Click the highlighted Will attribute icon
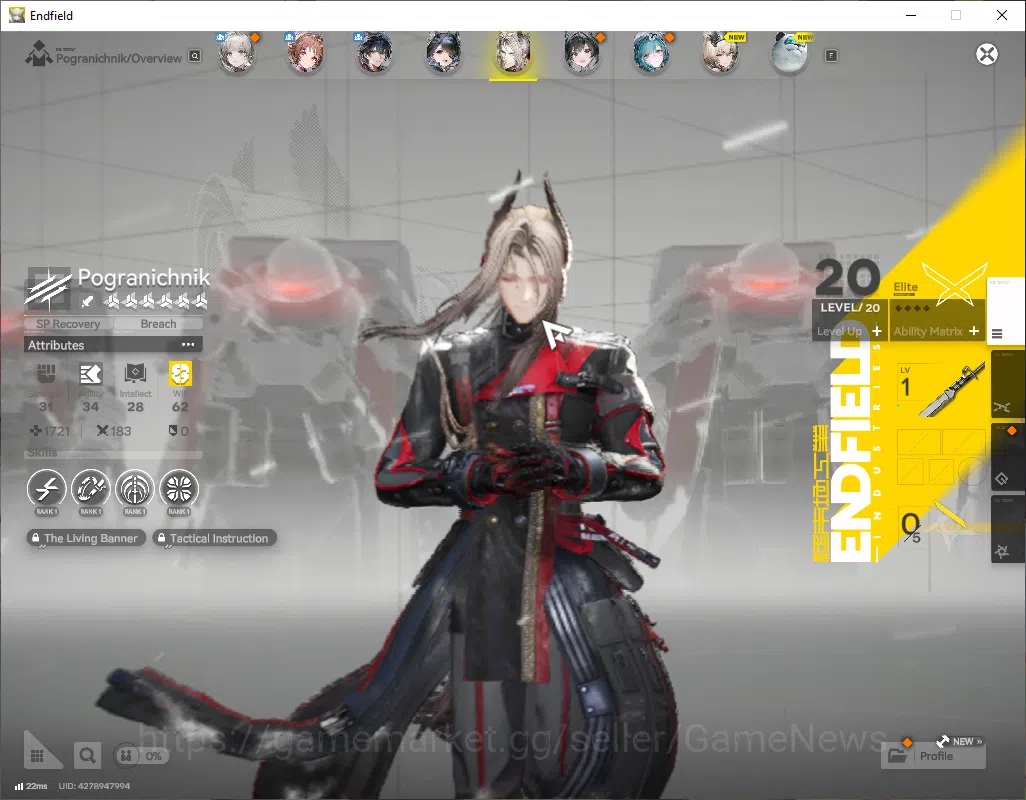This screenshot has width=1026, height=800. 180,374
